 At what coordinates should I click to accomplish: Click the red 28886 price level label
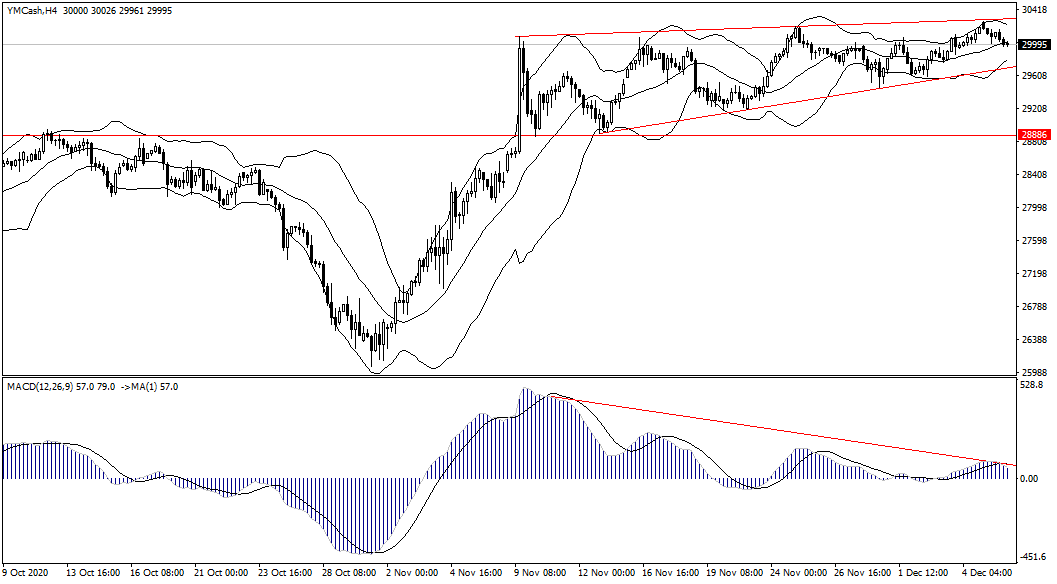coord(1033,135)
